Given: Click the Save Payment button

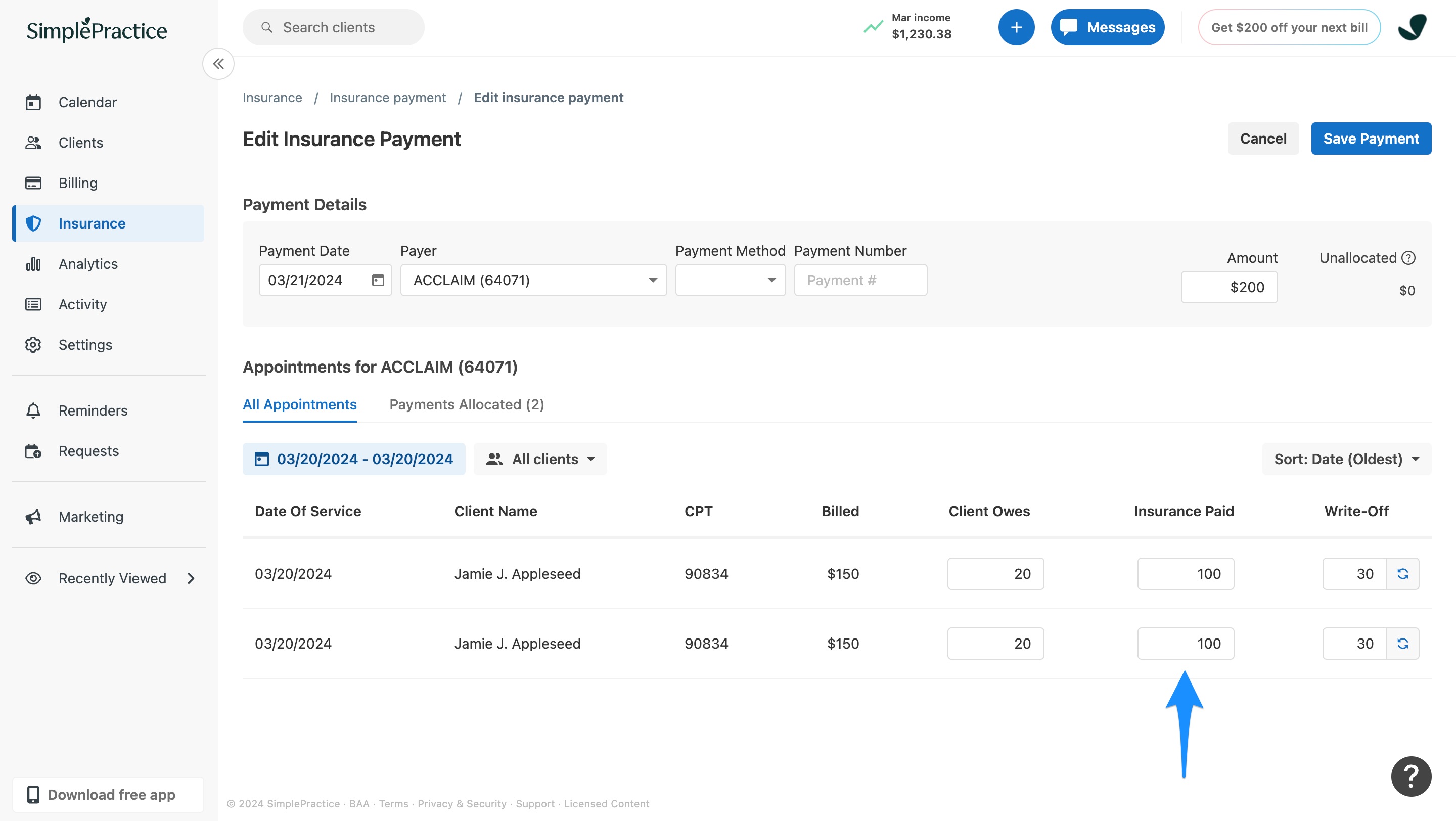Looking at the screenshot, I should 1371,139.
